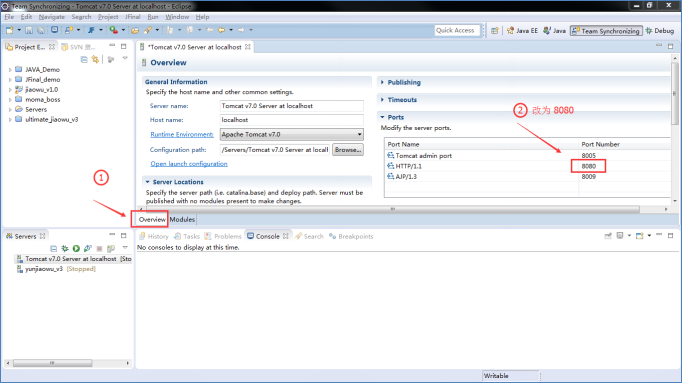Screen dimensions: 683x384
Task: Click Collapse All in Project Explorer
Action: [x=84, y=59]
